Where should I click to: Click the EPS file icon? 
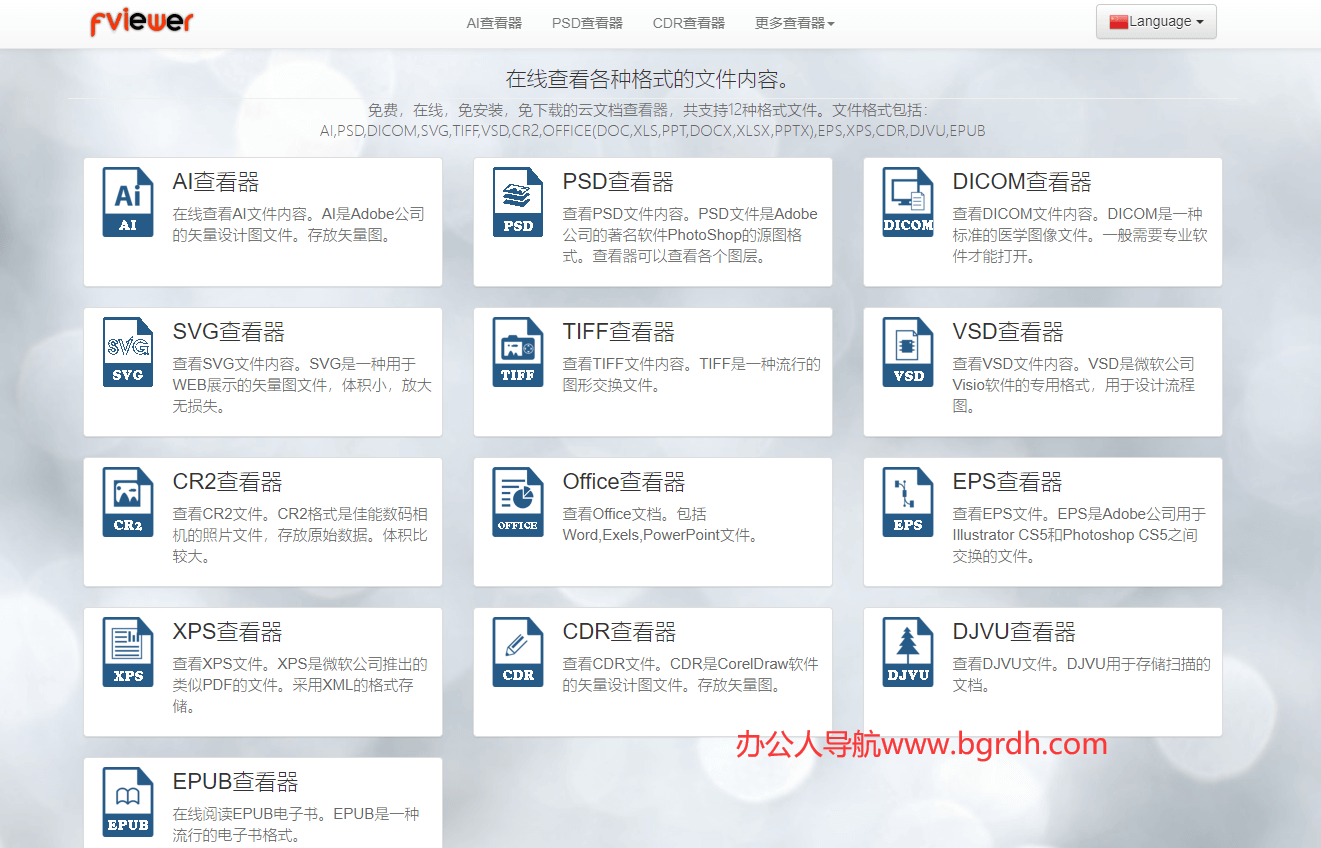pos(908,502)
